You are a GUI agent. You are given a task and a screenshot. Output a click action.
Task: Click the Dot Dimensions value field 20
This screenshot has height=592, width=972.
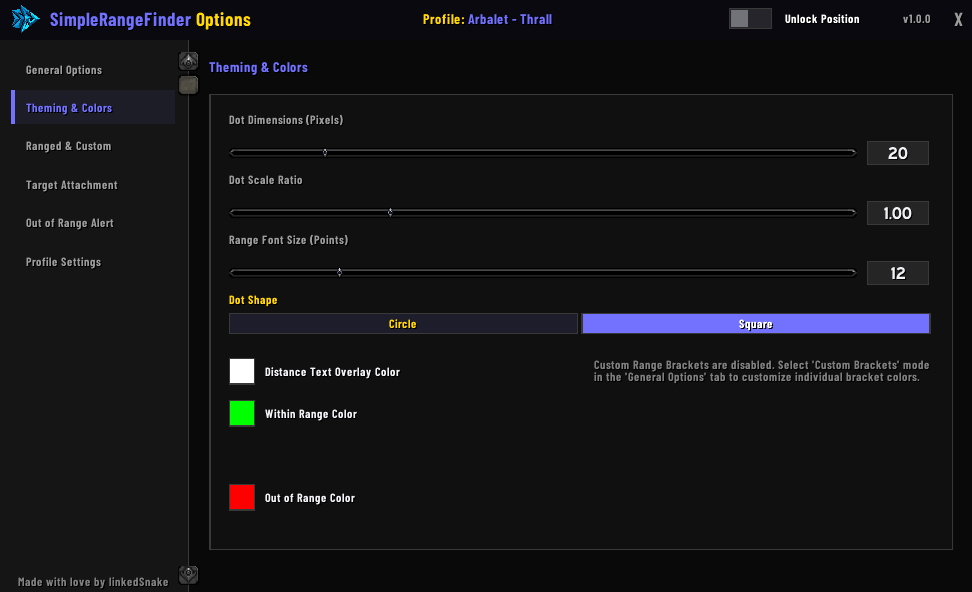(898, 153)
